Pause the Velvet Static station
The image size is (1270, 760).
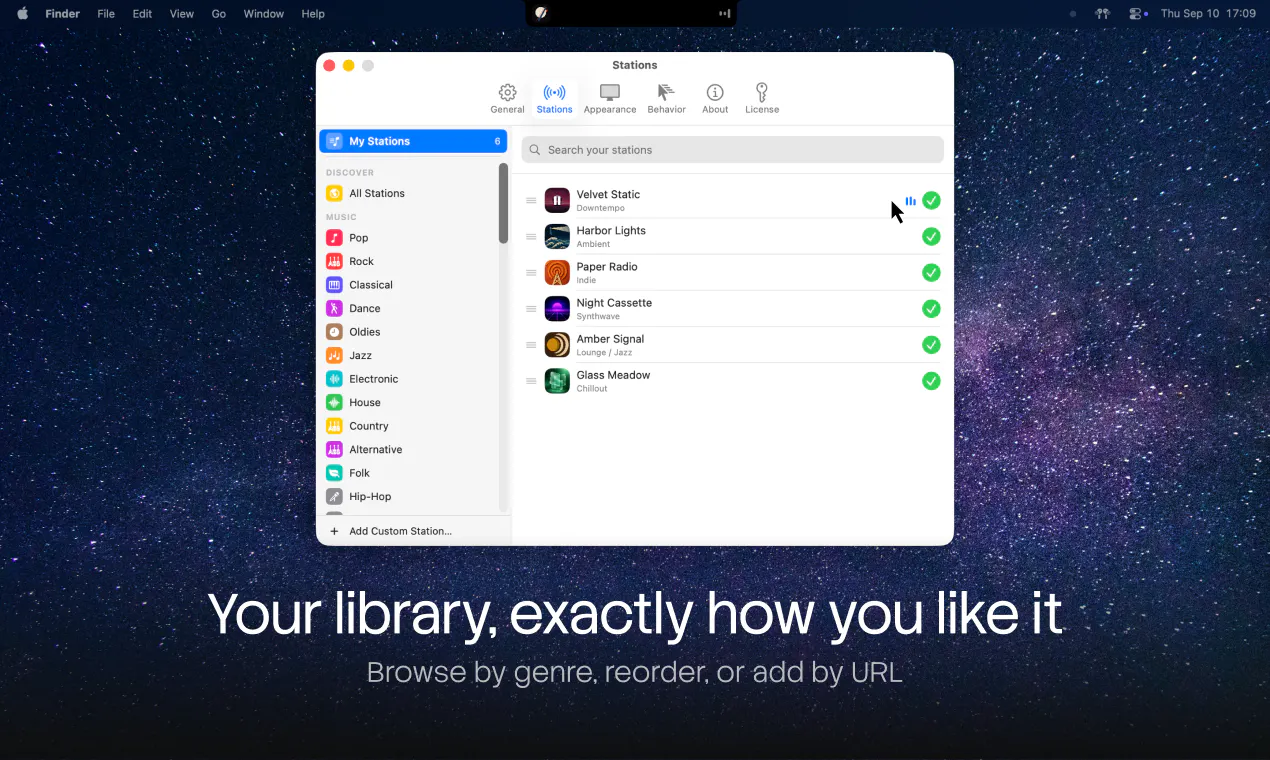(x=557, y=200)
